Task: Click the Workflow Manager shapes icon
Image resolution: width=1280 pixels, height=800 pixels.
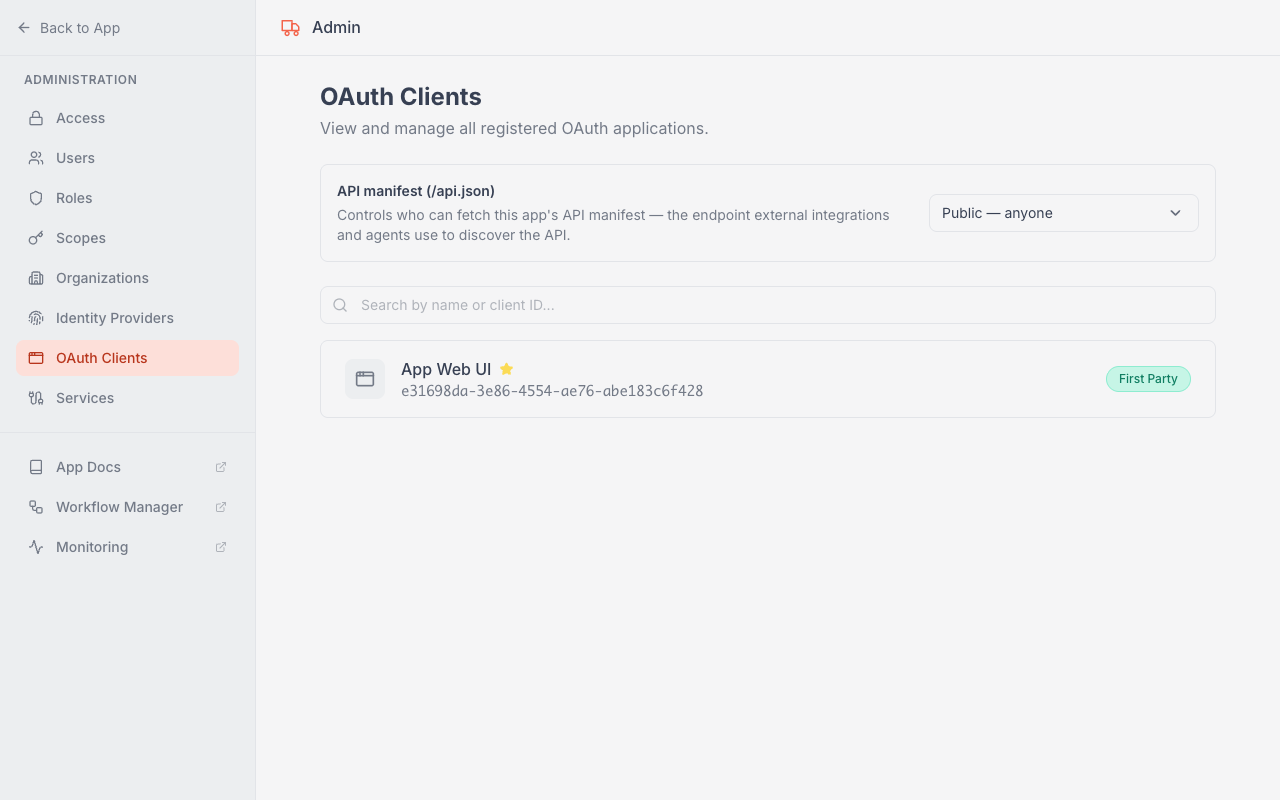Action: coord(36,507)
